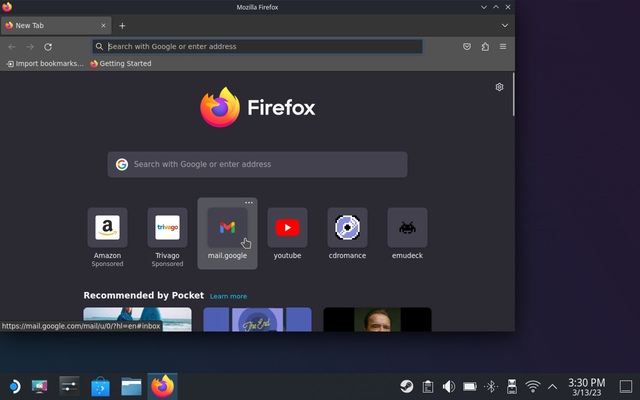
Task: Click the second taskbar icon with monitor
Action: point(40,386)
